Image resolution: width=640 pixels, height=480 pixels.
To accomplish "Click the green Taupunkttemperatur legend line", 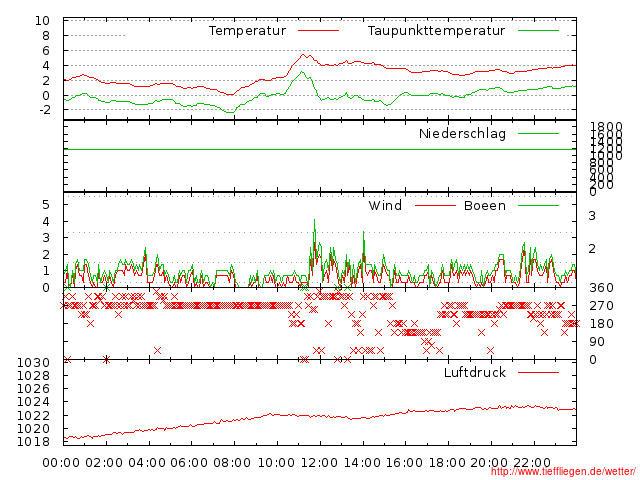I will (x=538, y=31).
